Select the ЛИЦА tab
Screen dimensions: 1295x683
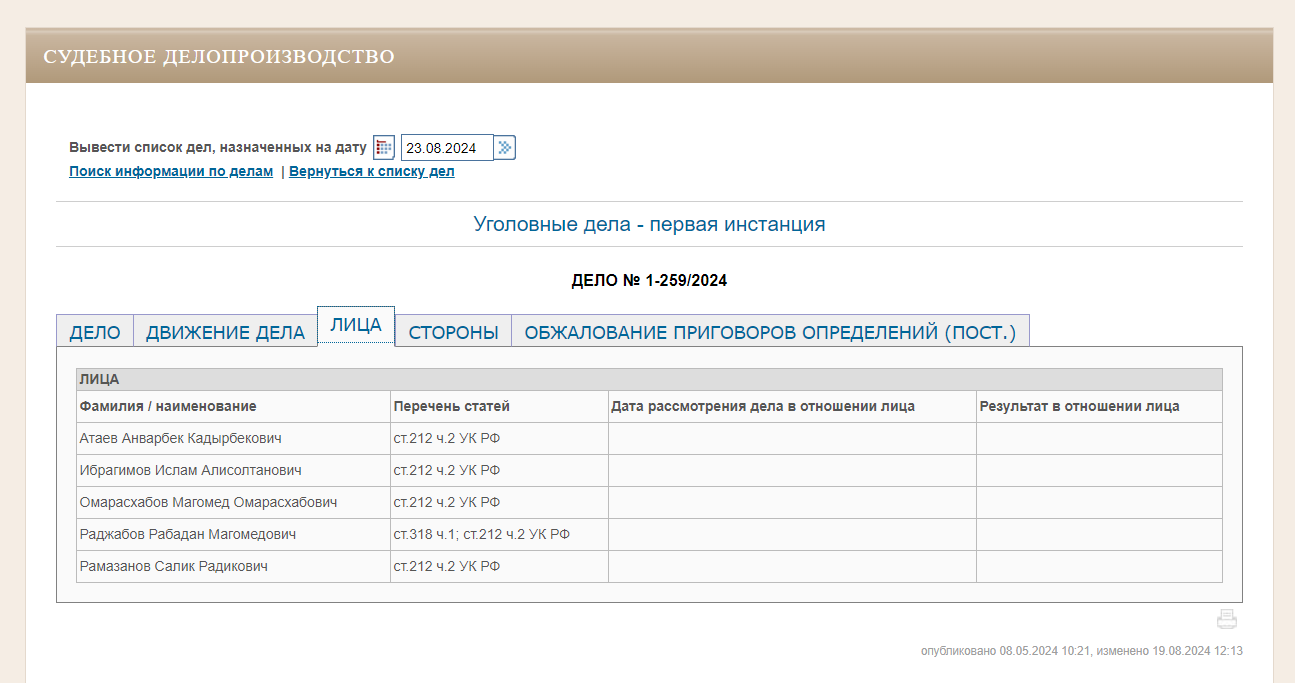coord(356,326)
